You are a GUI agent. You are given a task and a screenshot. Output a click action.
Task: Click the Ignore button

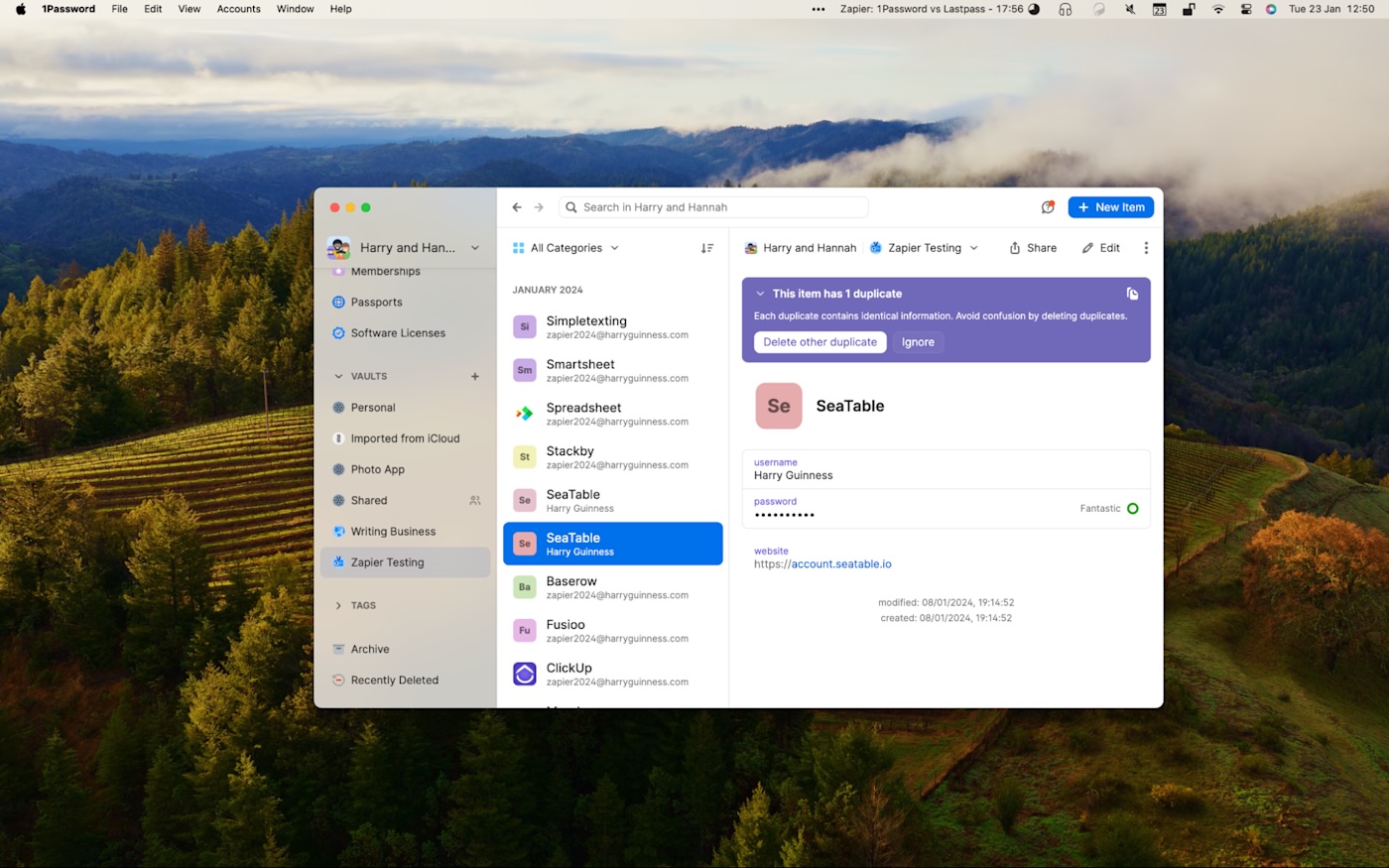[918, 342]
